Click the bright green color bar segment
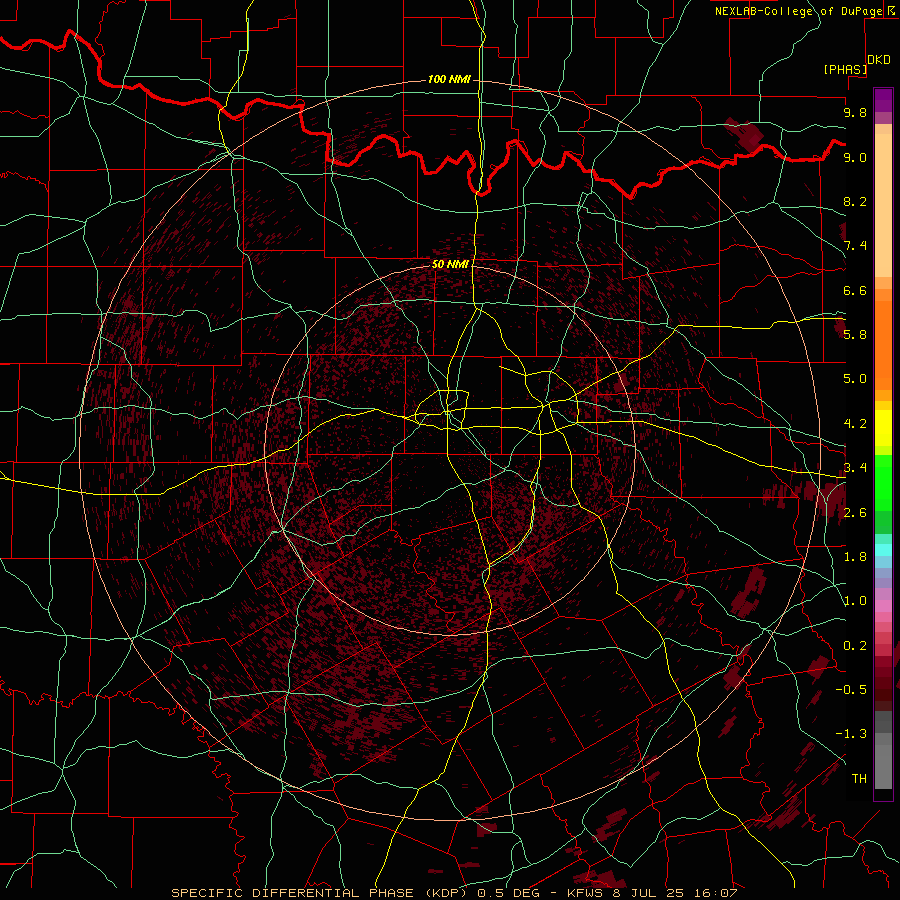The image size is (900, 900). click(x=883, y=483)
